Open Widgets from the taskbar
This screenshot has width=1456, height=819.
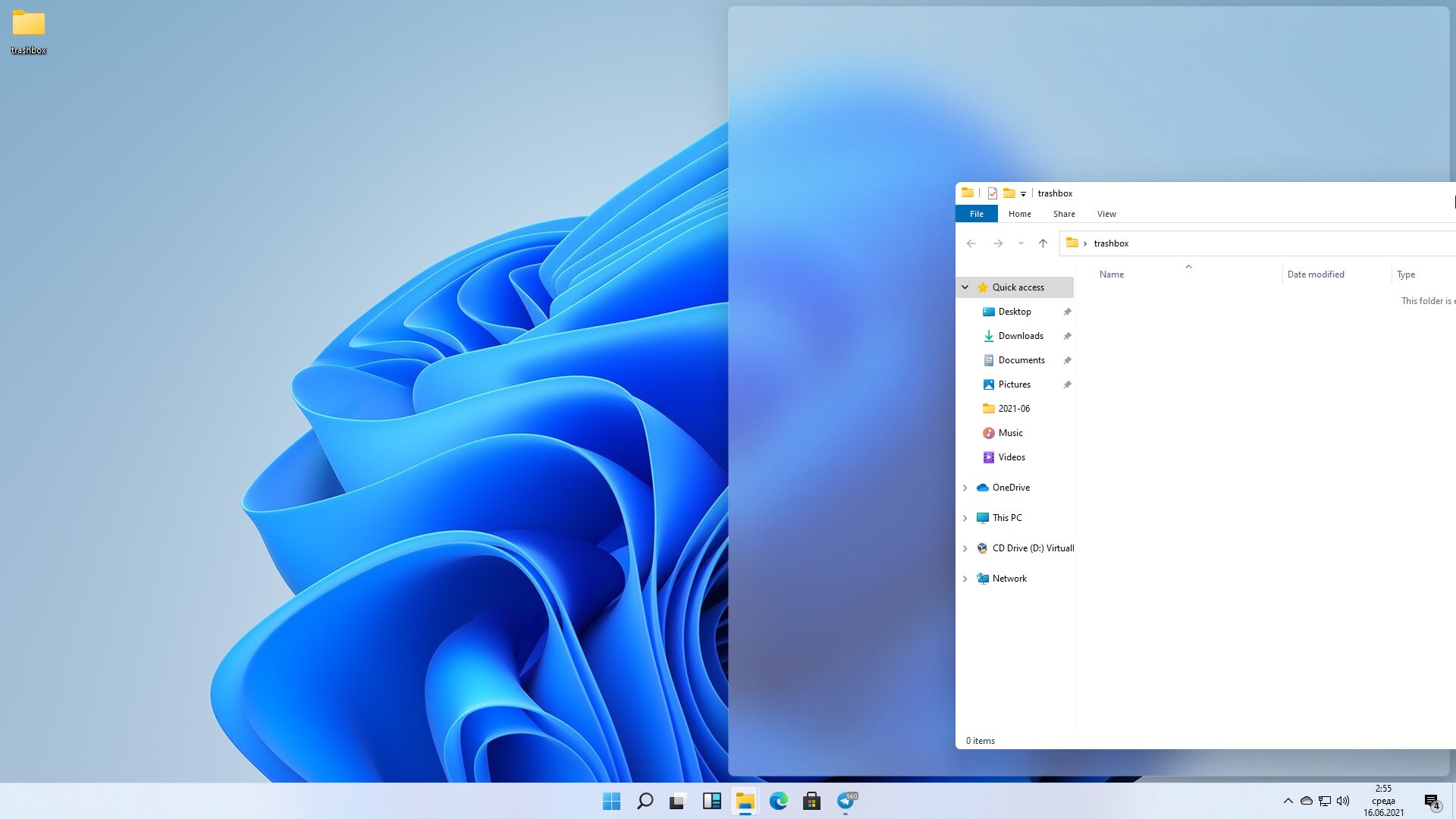[711, 801]
